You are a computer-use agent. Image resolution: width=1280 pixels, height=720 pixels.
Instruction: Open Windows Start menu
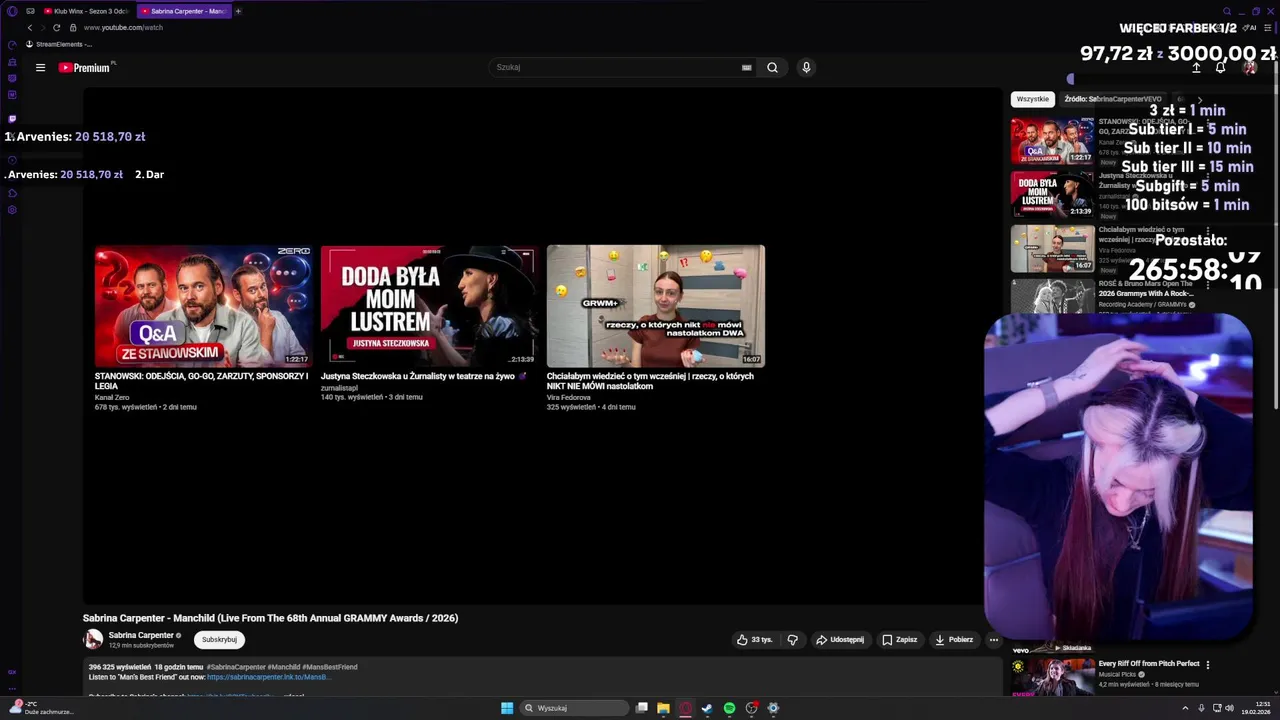pyautogui.click(x=507, y=708)
